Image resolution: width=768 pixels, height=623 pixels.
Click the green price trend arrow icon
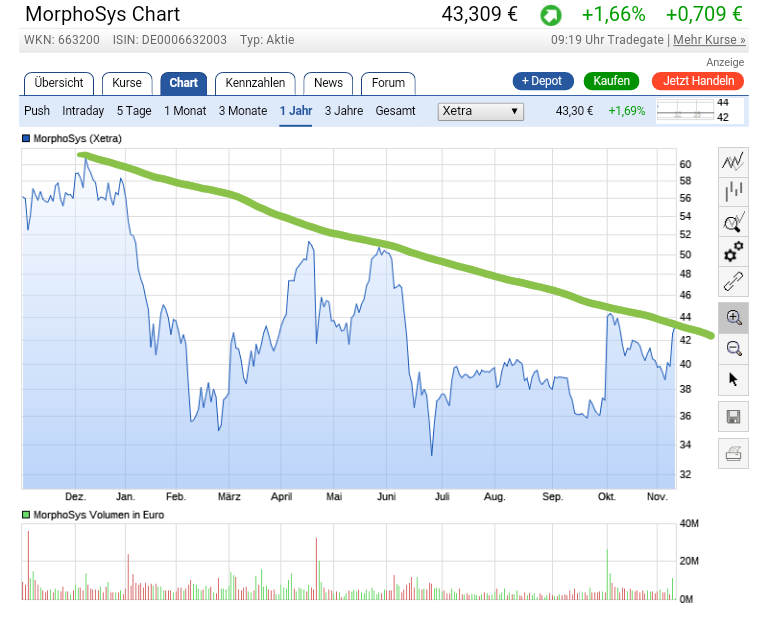pos(550,16)
